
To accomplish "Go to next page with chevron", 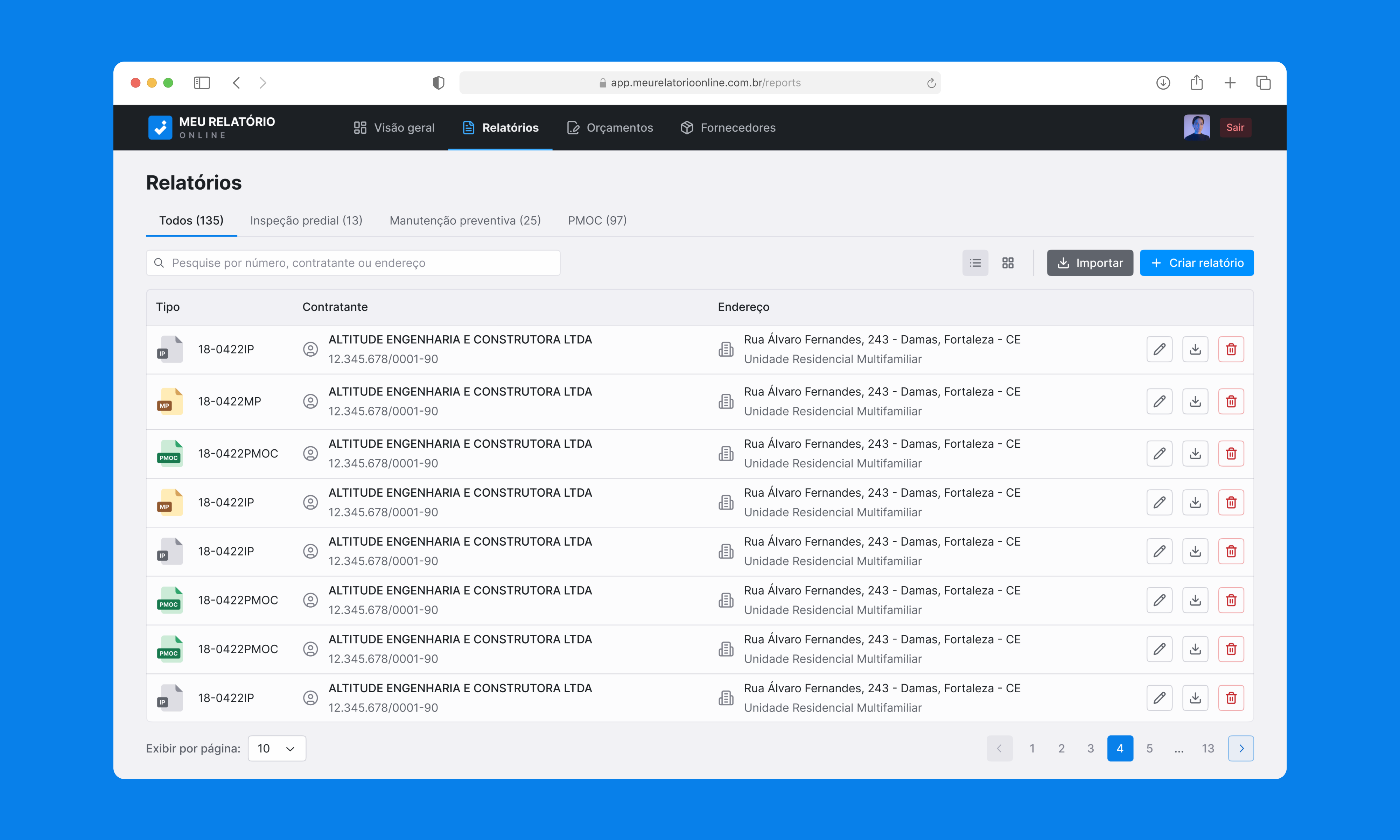I will (1240, 748).
